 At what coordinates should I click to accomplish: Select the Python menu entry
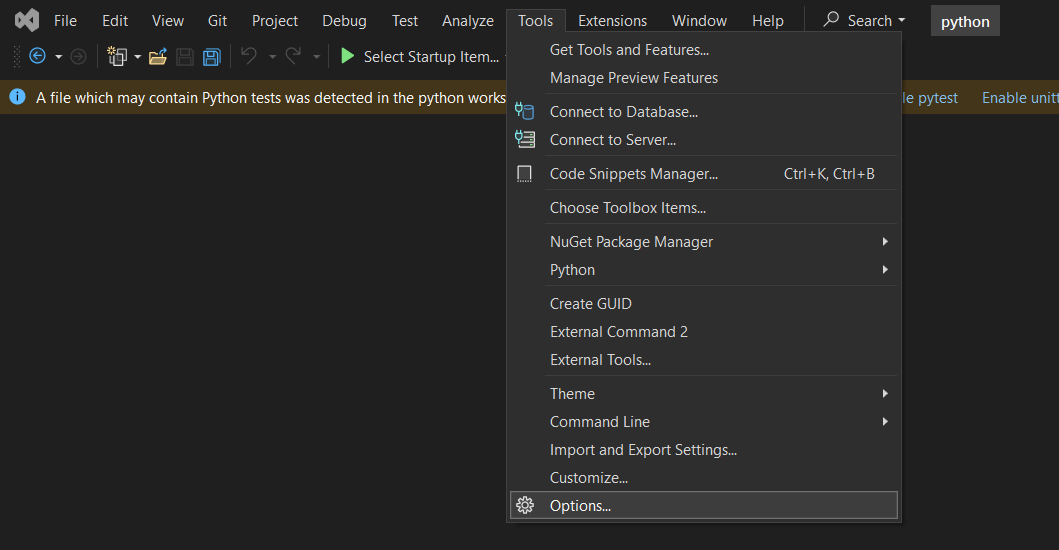[704, 270]
